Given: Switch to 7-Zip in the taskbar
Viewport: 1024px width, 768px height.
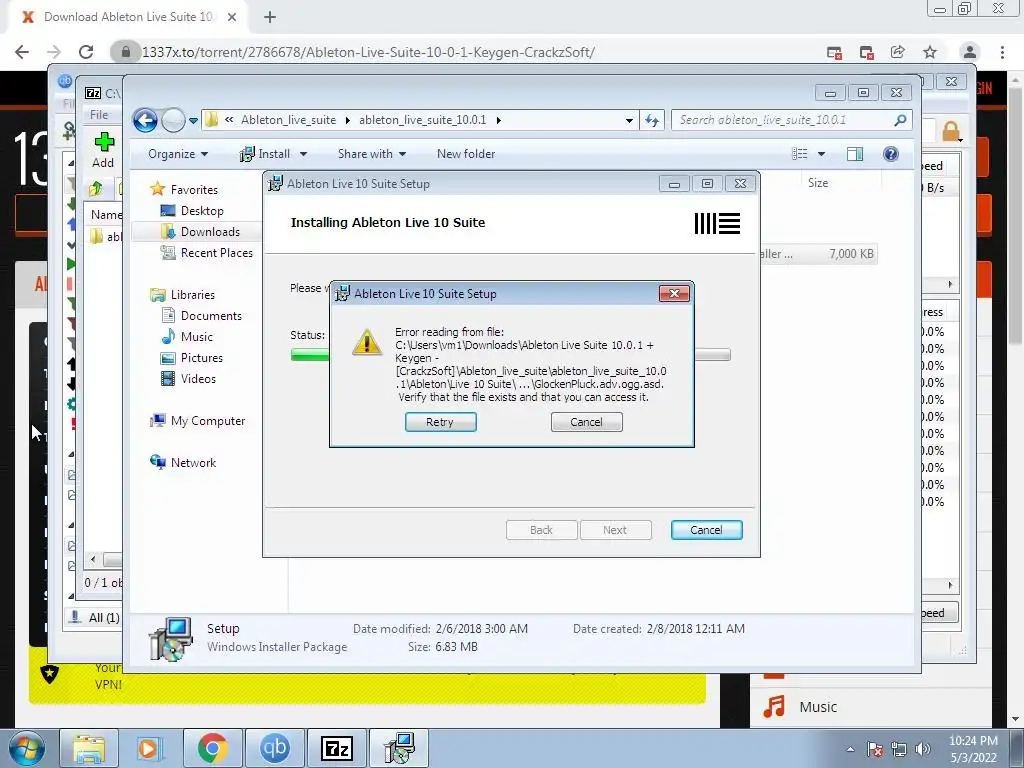Looking at the screenshot, I should (337, 748).
